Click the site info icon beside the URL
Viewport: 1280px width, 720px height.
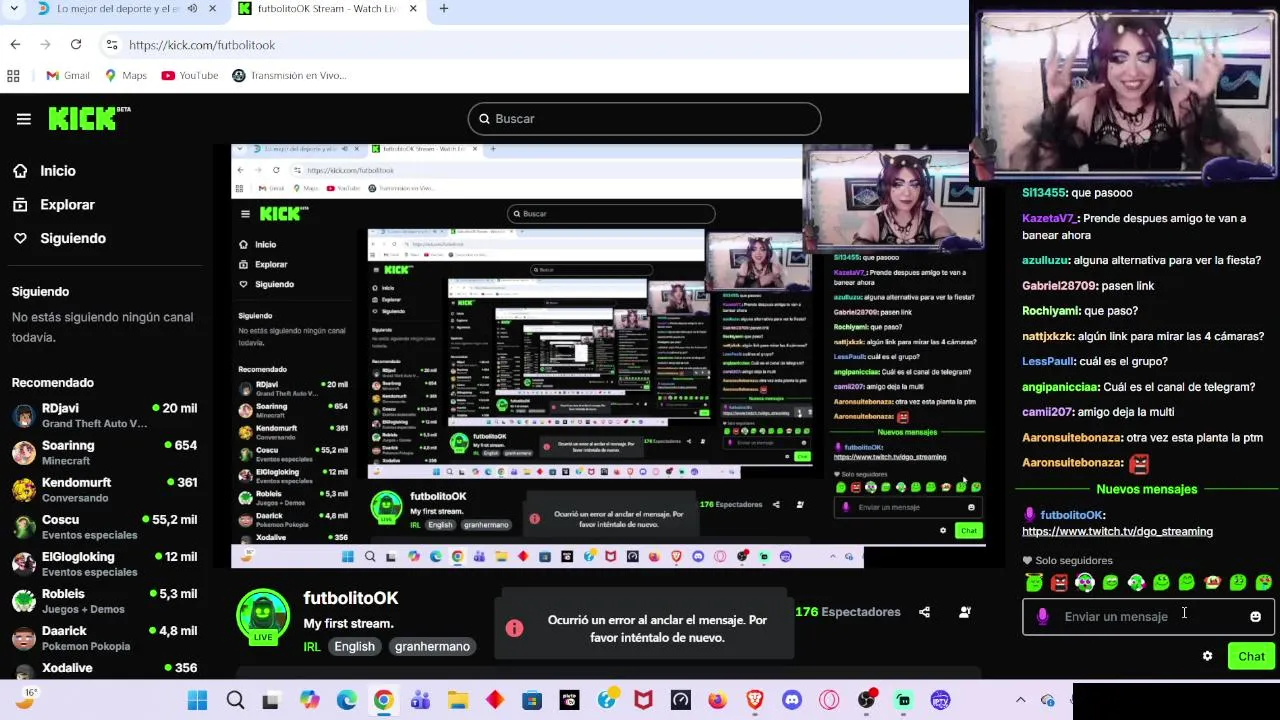coord(112,45)
